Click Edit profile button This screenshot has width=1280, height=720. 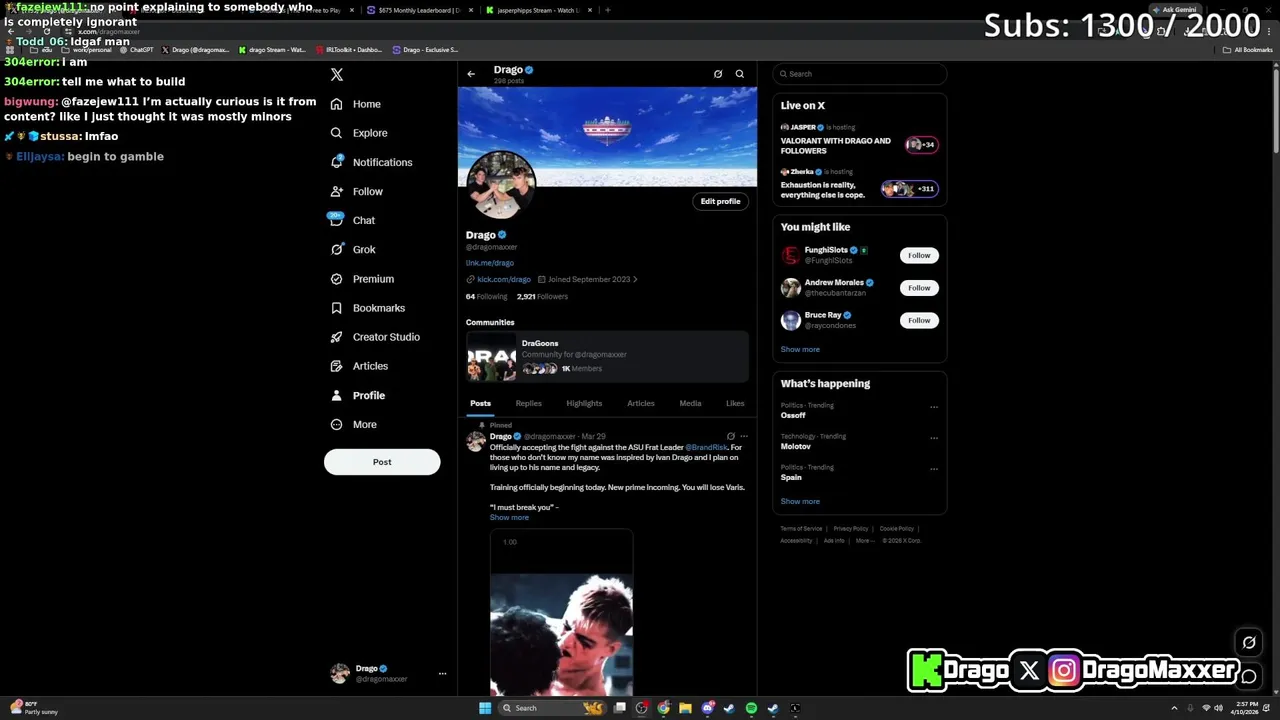pos(720,201)
